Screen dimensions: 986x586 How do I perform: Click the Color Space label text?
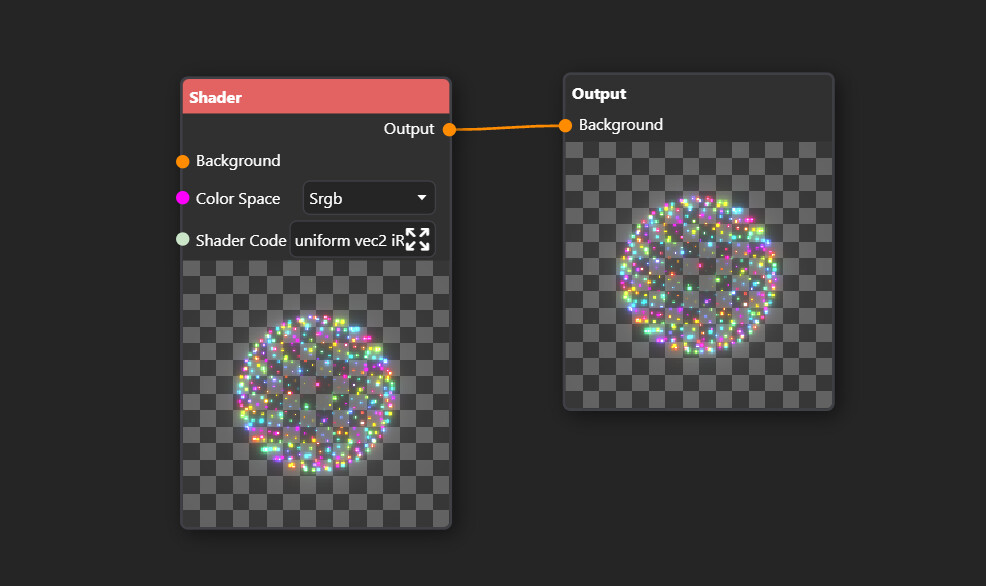[238, 199]
